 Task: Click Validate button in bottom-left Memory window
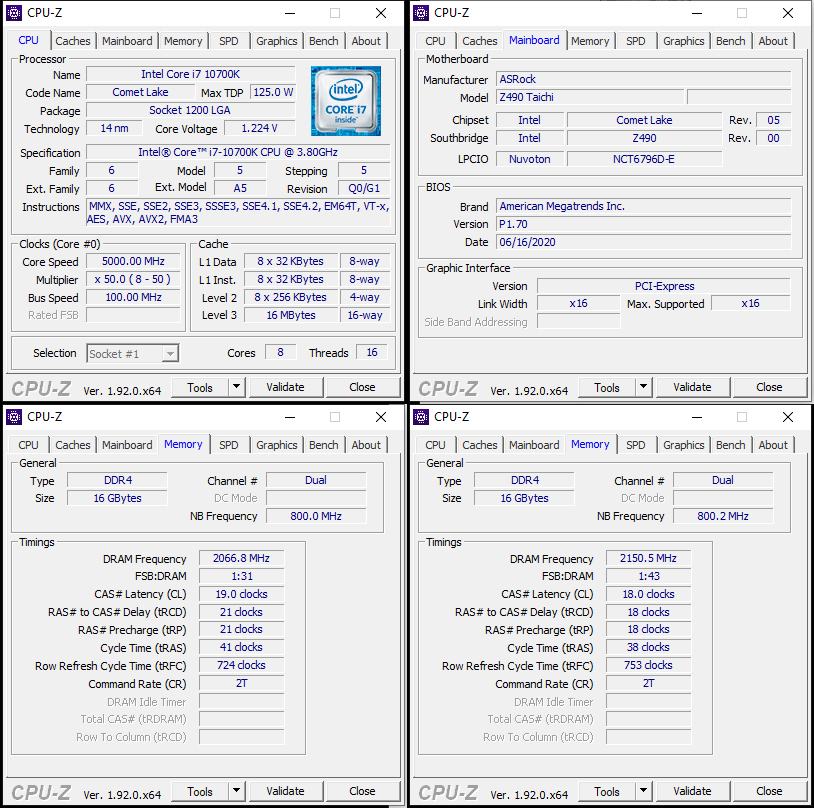pos(286,791)
